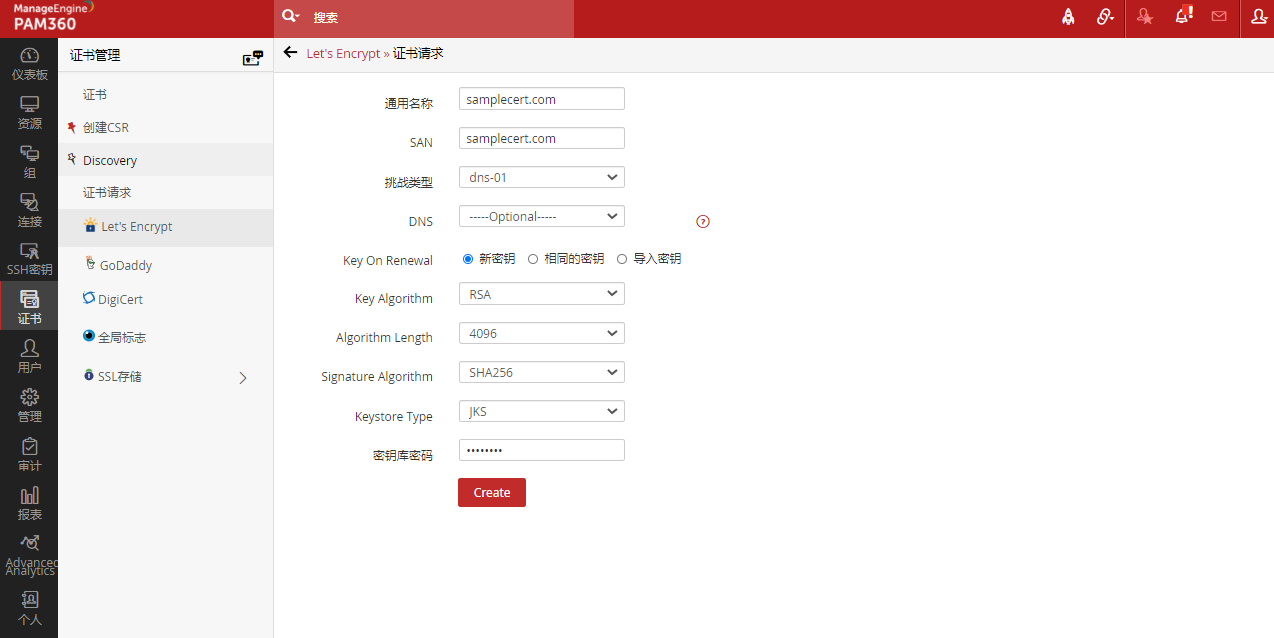Open the DNS Optional dropdown
Viewport: 1274px width, 638px height.
click(x=542, y=216)
